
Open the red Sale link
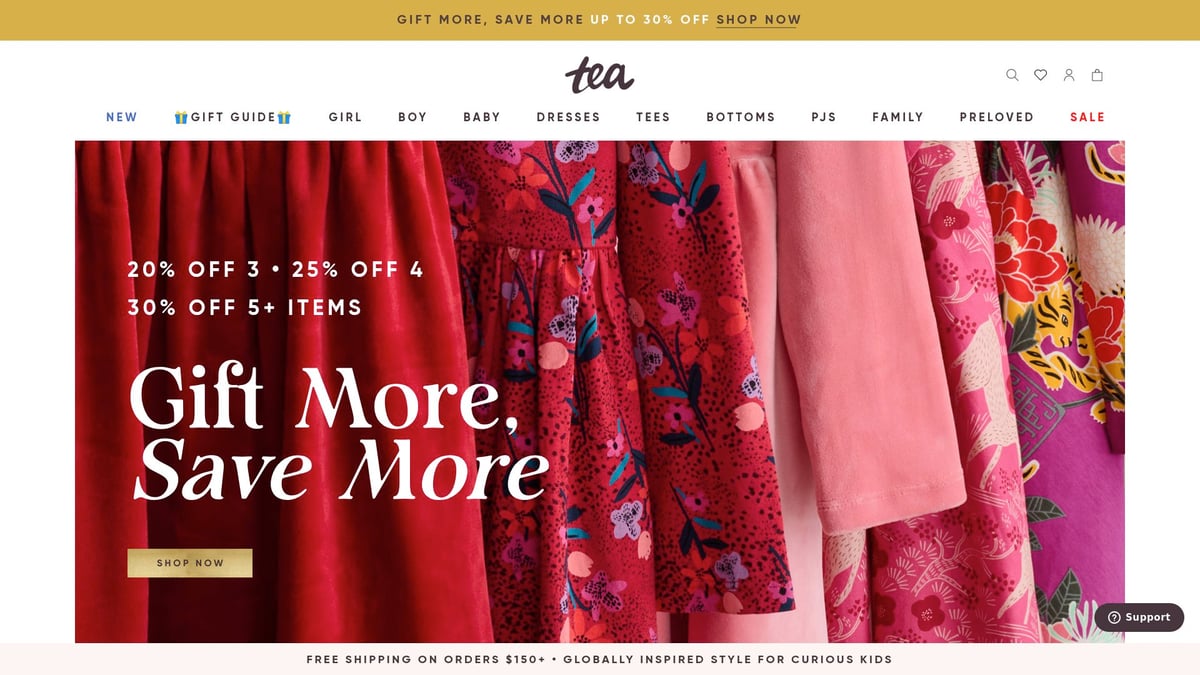tap(1087, 117)
